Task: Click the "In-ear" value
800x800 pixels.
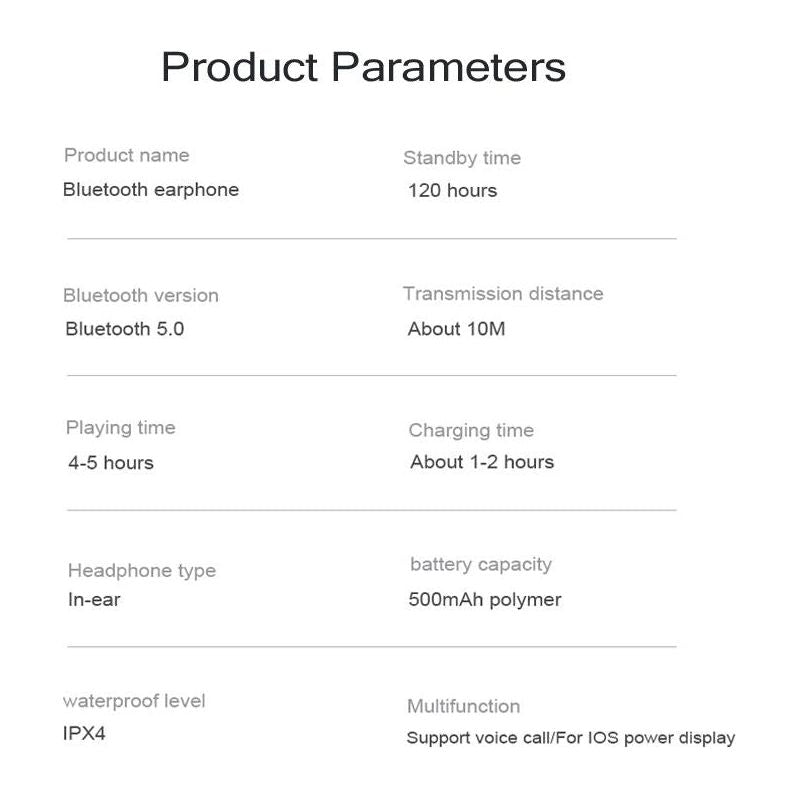Action: (x=94, y=600)
